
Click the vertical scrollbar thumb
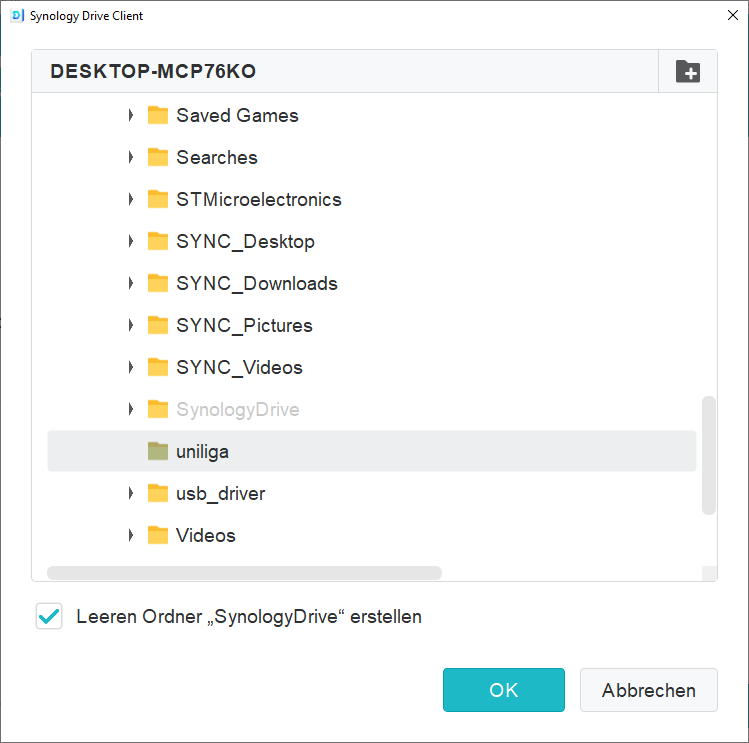click(708, 455)
